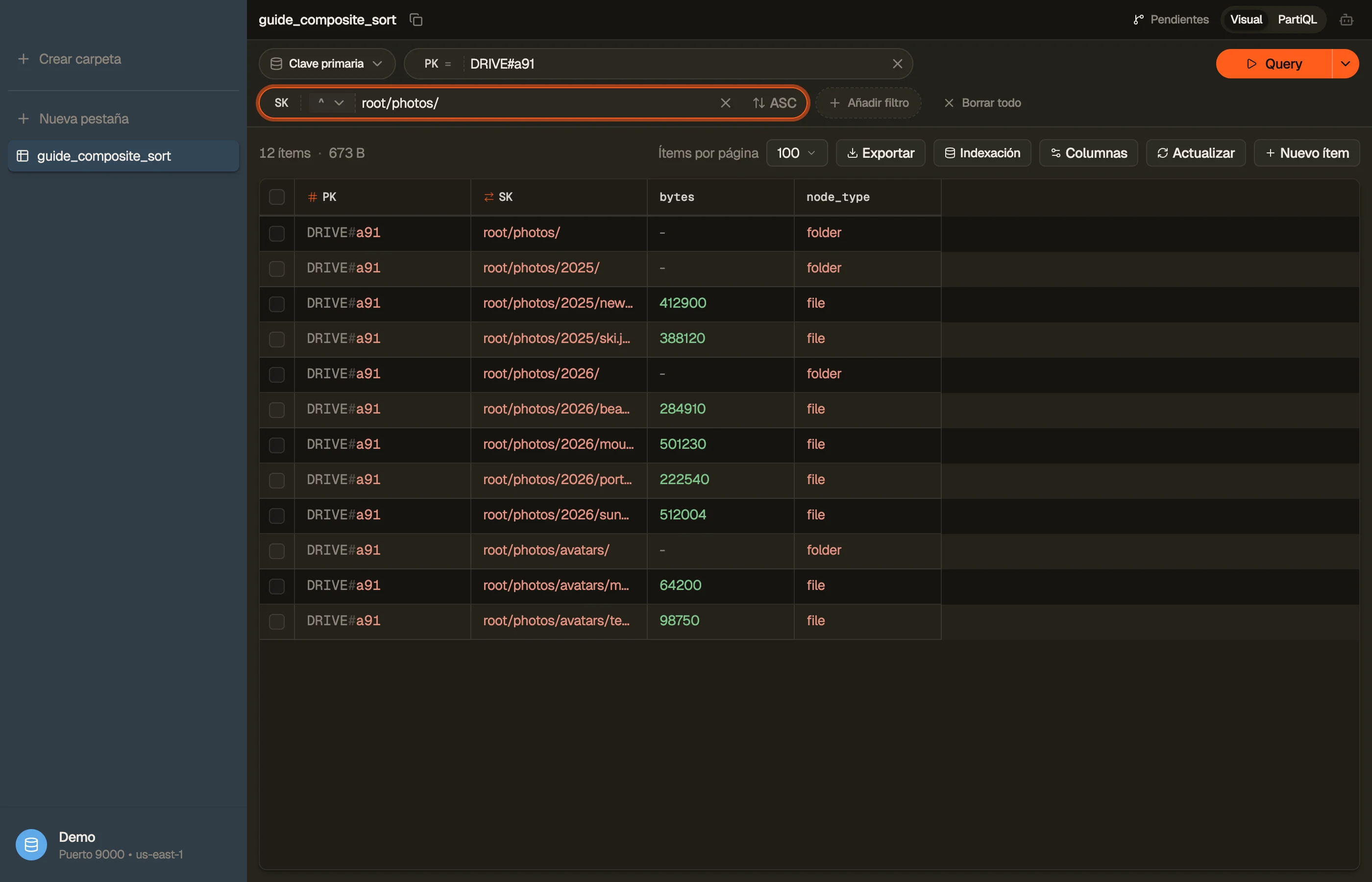This screenshot has width=1372, height=882.
Task: Run the Query
Action: tap(1274, 64)
